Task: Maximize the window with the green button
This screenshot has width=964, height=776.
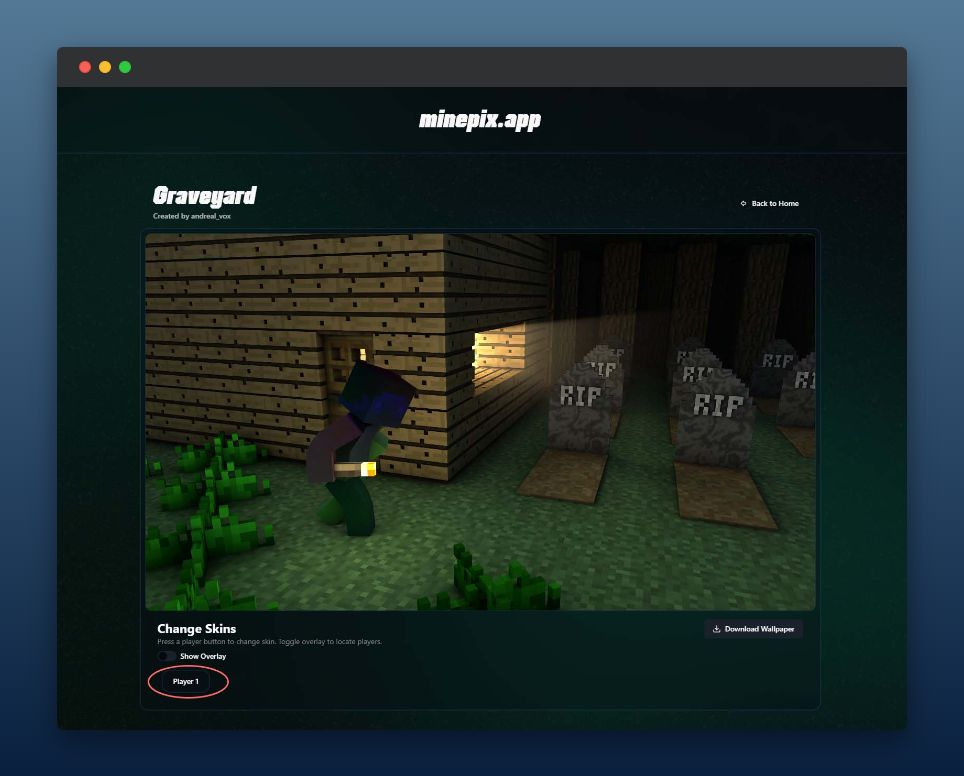Action: coord(125,67)
